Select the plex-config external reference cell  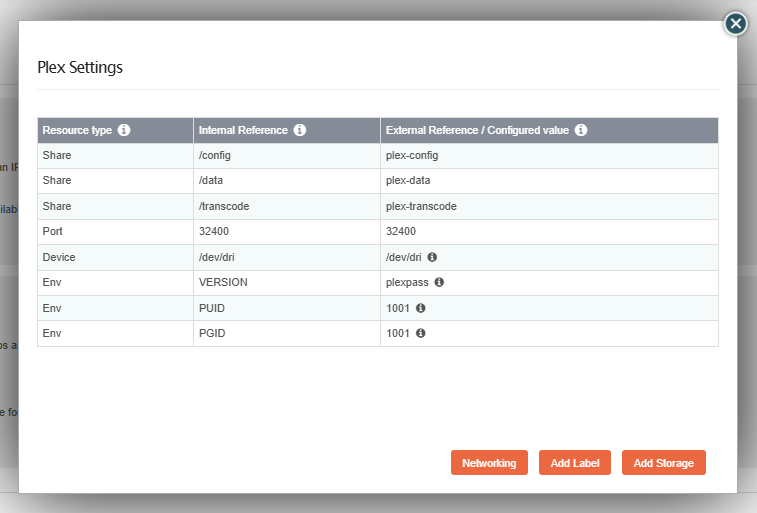click(x=412, y=156)
